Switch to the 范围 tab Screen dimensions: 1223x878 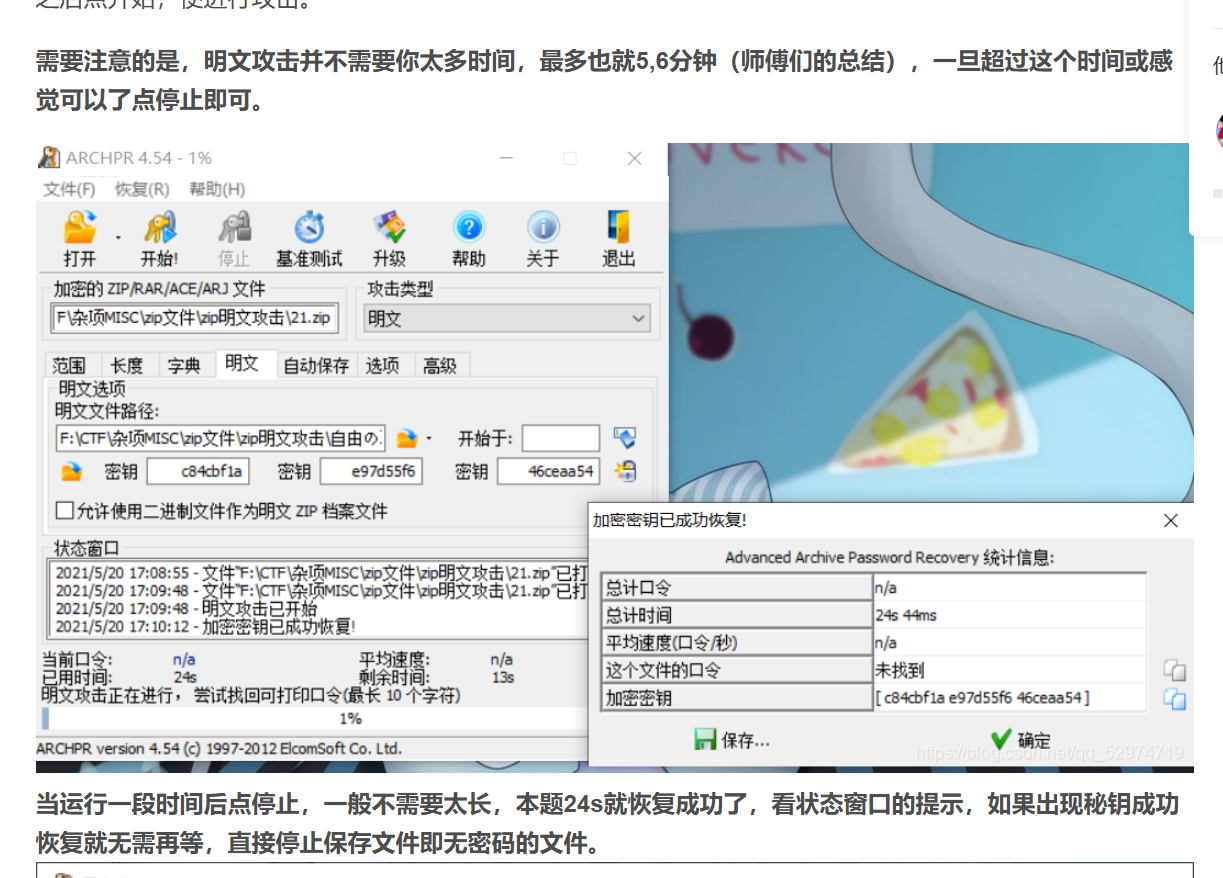[x=69, y=365]
